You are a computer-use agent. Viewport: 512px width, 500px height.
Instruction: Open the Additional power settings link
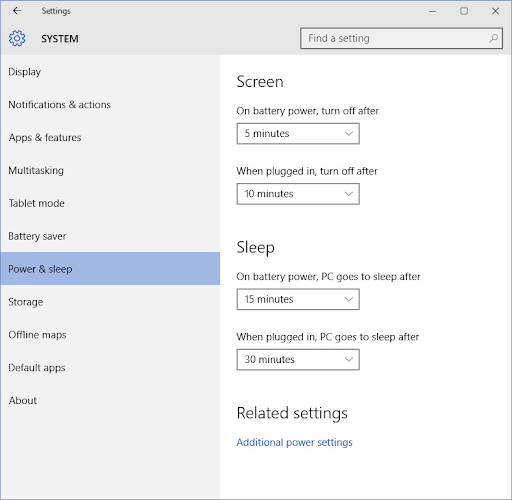coord(294,442)
